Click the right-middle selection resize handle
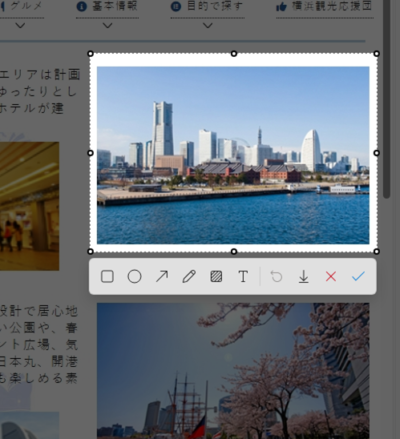Image resolution: width=400 pixels, height=439 pixels. point(377,153)
